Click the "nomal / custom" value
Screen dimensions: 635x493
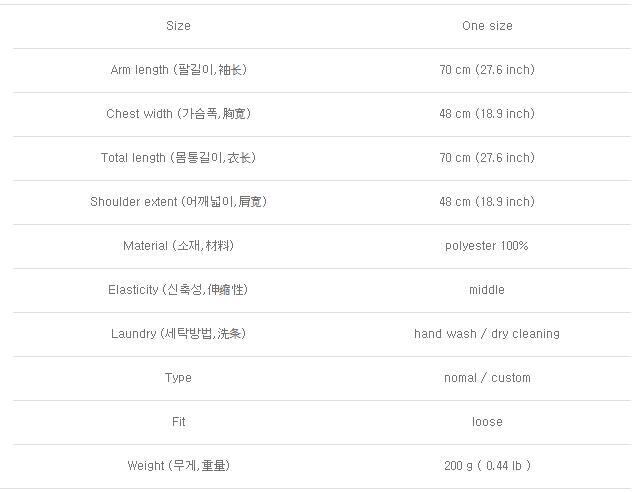coord(487,378)
